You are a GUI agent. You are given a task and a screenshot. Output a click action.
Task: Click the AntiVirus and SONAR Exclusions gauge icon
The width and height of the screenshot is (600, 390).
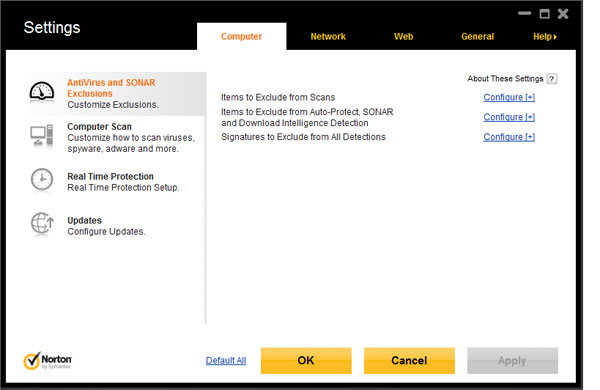(x=42, y=92)
